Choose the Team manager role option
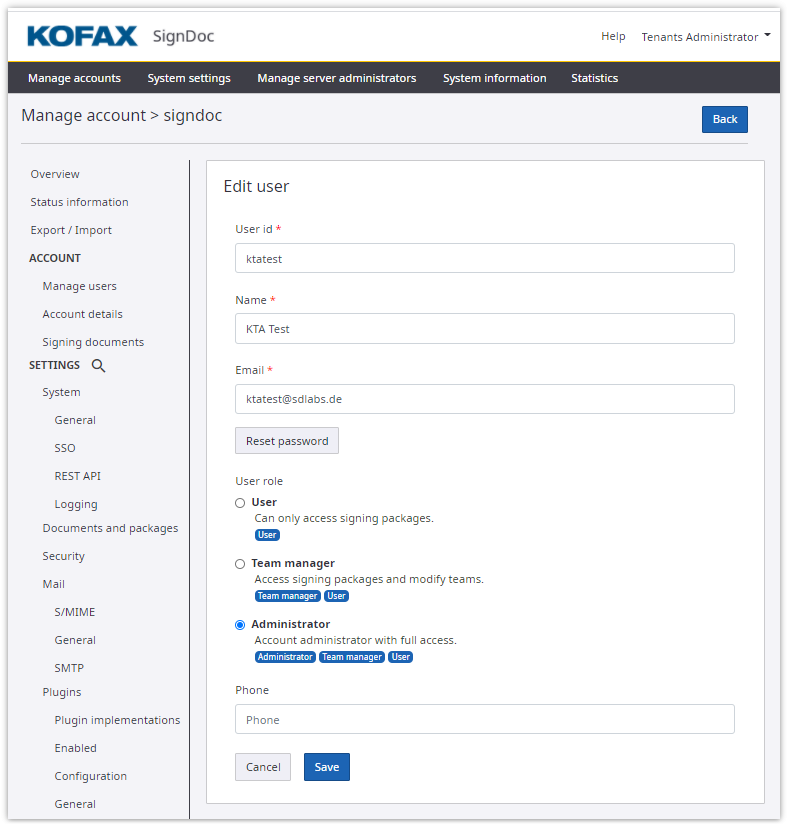 [x=240, y=564]
